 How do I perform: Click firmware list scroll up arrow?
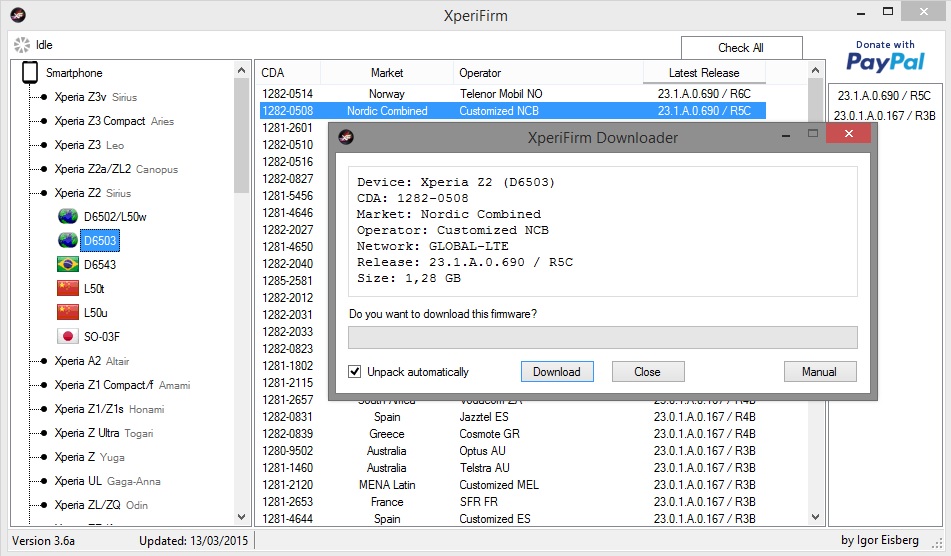816,70
